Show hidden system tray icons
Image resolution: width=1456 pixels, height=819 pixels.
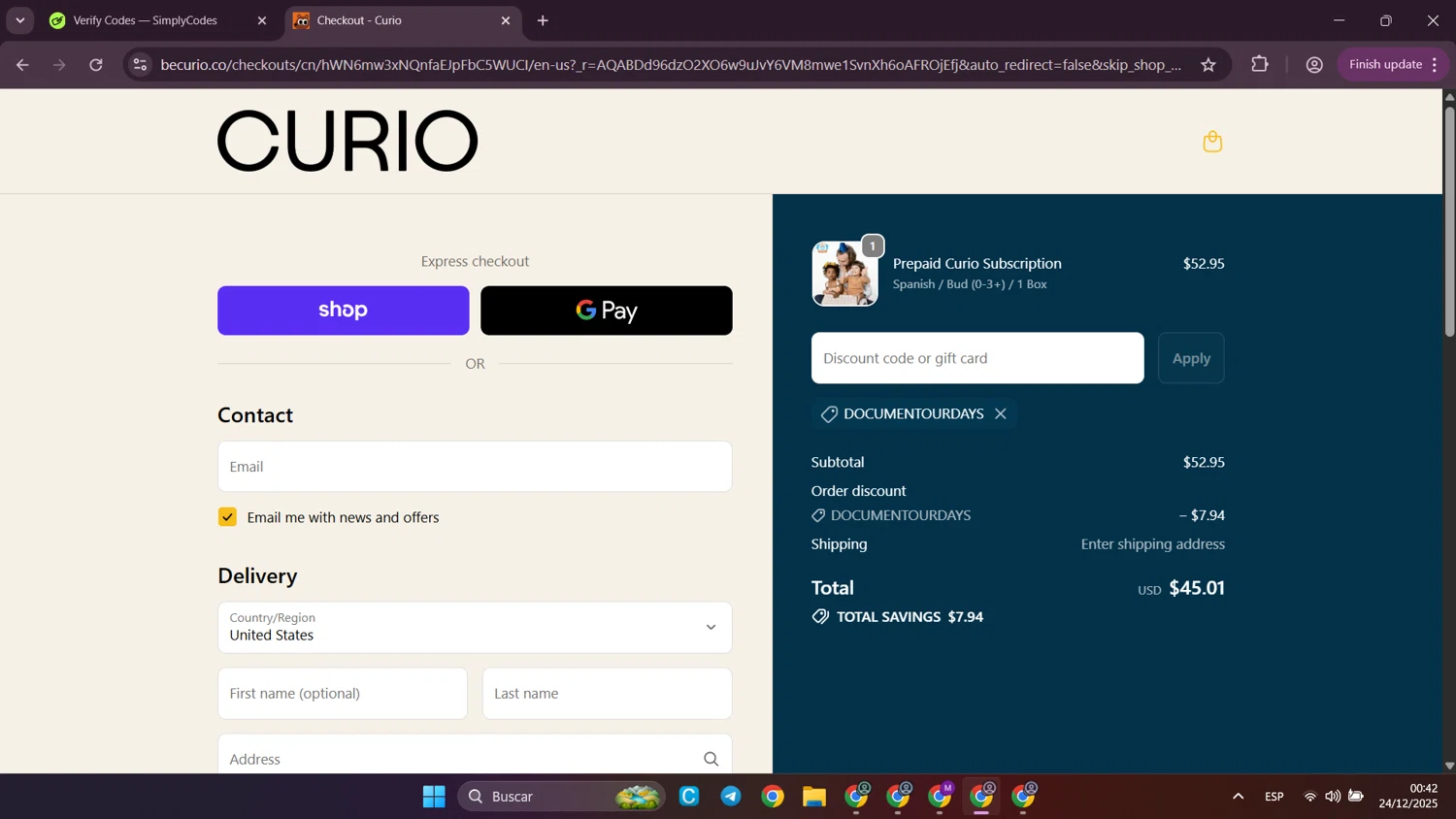[x=1238, y=797]
